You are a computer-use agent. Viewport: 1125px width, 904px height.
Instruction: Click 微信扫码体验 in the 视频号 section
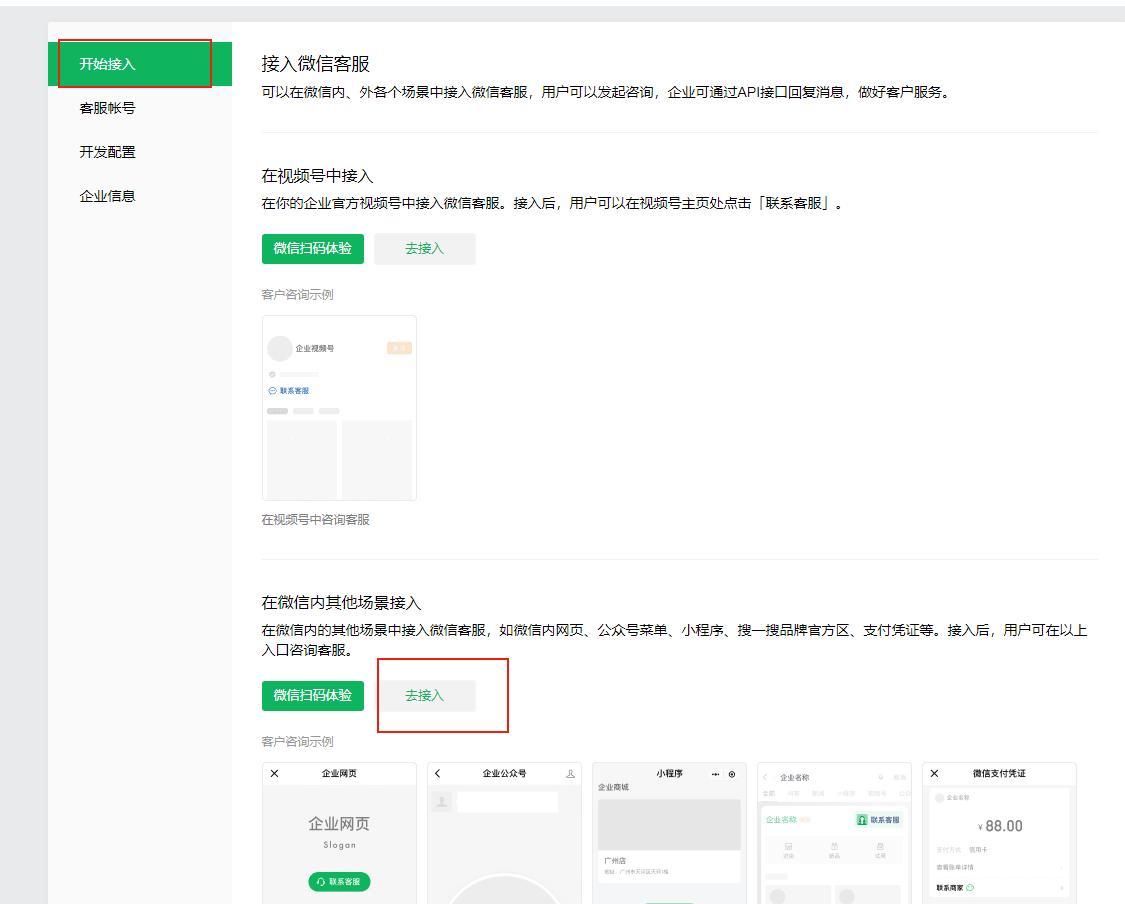tap(312, 249)
